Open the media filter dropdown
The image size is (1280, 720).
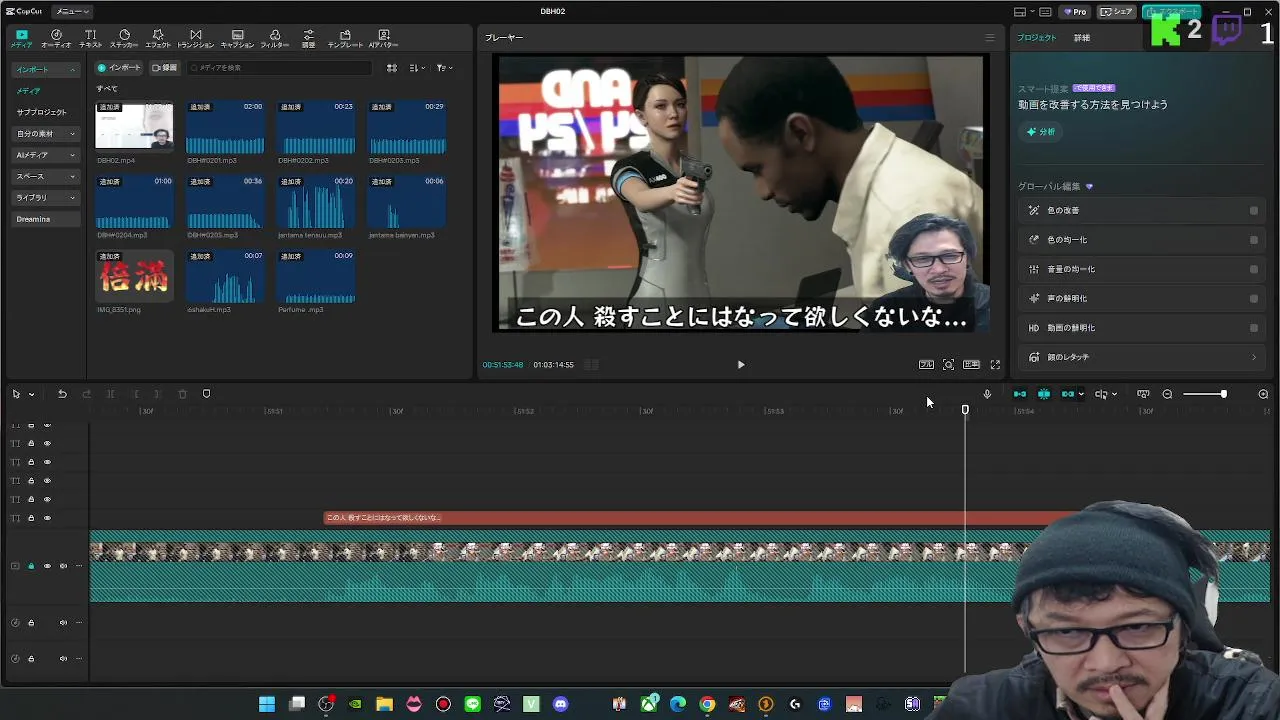(x=444, y=68)
